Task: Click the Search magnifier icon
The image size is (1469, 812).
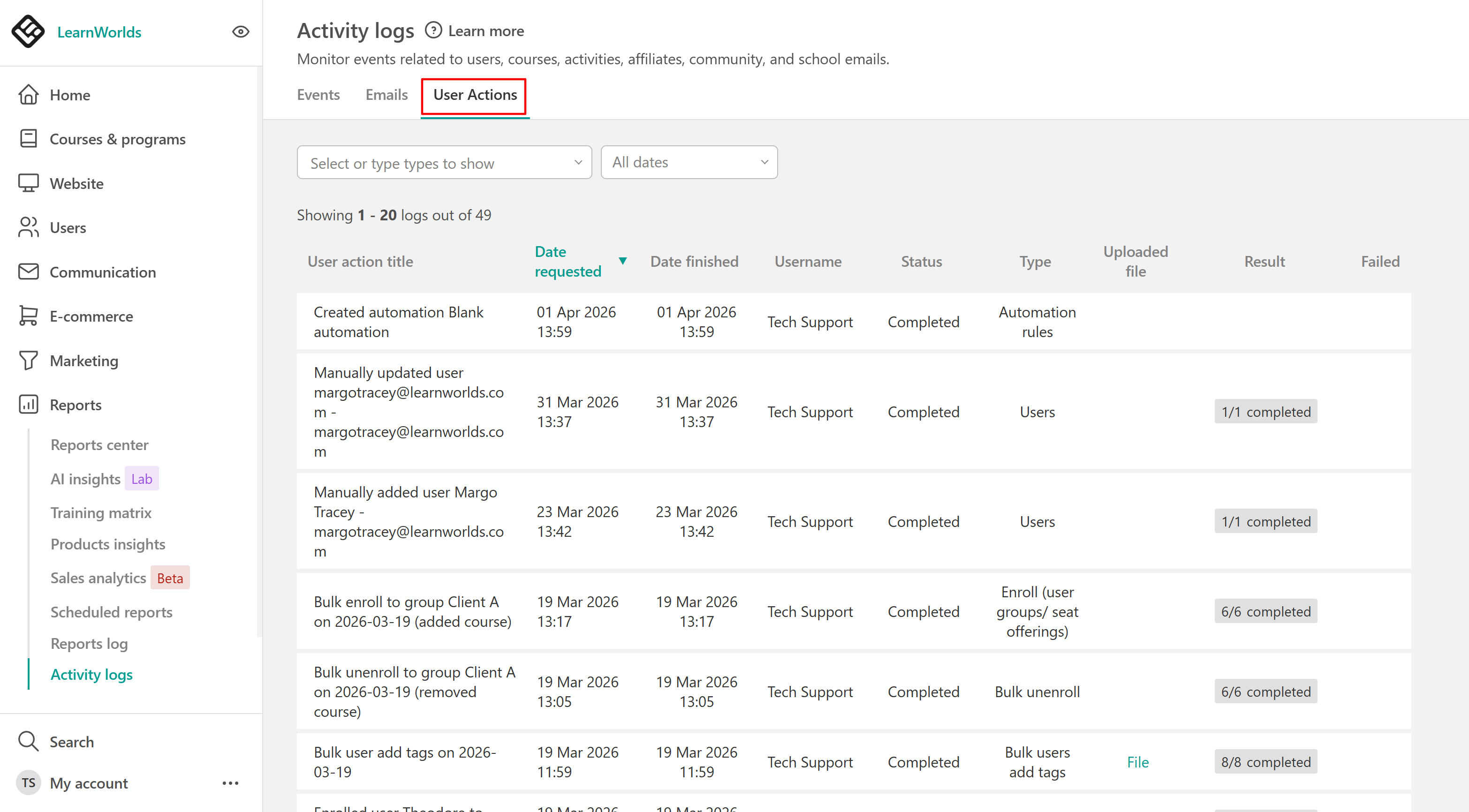Action: click(29, 741)
